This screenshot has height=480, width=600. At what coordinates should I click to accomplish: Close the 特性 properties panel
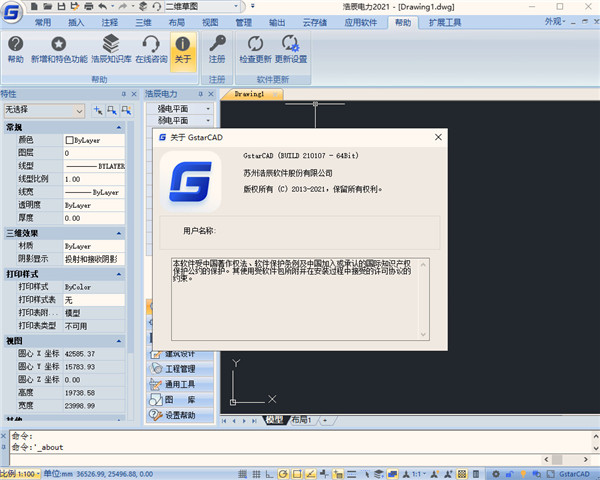point(134,94)
